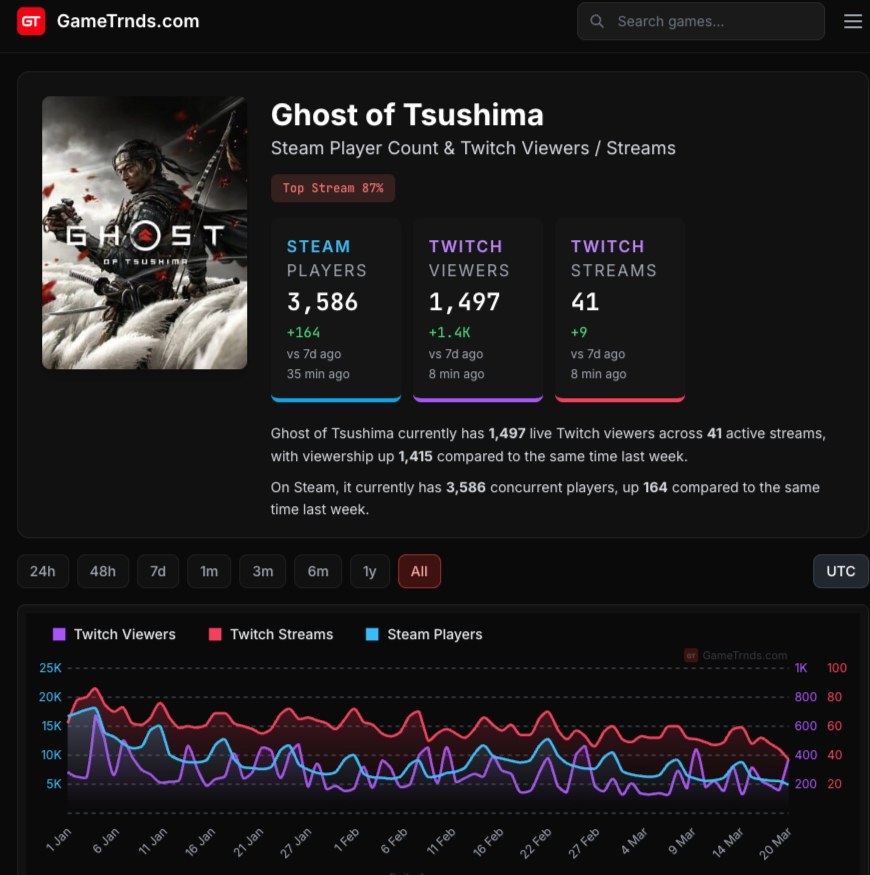Click the 20 Mar chart axis label

coord(775,843)
